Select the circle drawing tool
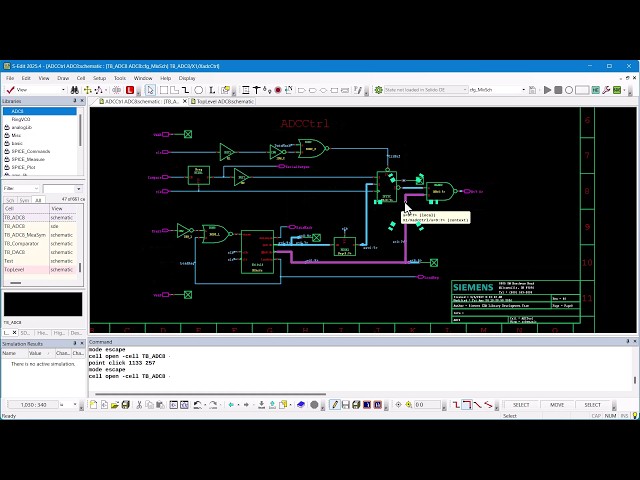 coord(198,90)
